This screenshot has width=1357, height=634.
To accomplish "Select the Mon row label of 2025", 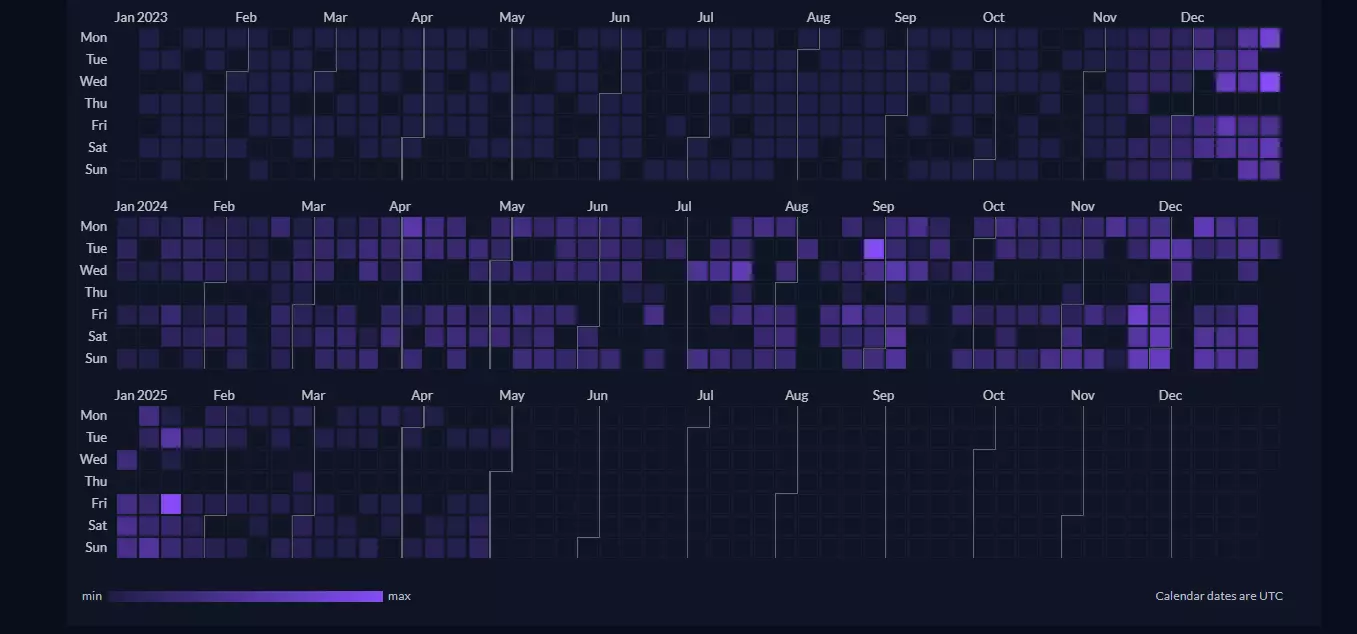I will pyautogui.click(x=94, y=415).
